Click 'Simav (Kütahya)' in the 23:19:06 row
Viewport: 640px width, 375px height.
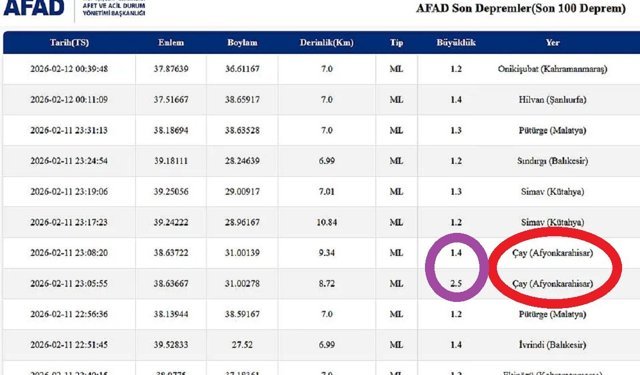pyautogui.click(x=552, y=191)
